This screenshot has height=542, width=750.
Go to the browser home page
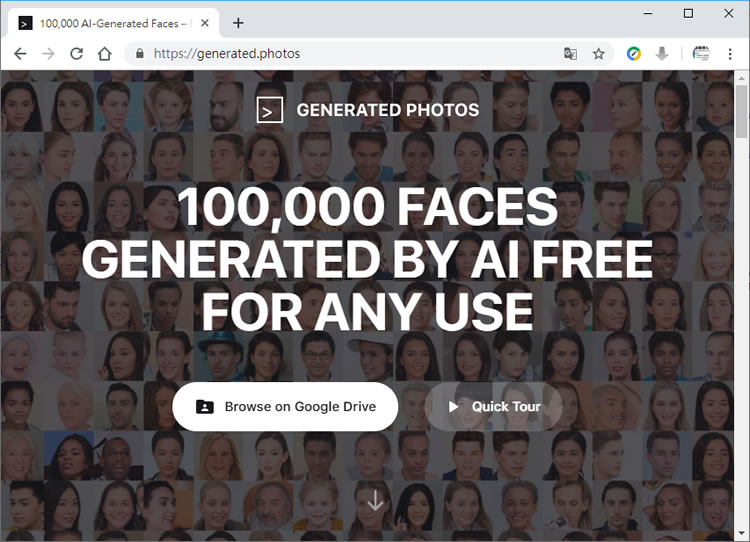pyautogui.click(x=104, y=54)
